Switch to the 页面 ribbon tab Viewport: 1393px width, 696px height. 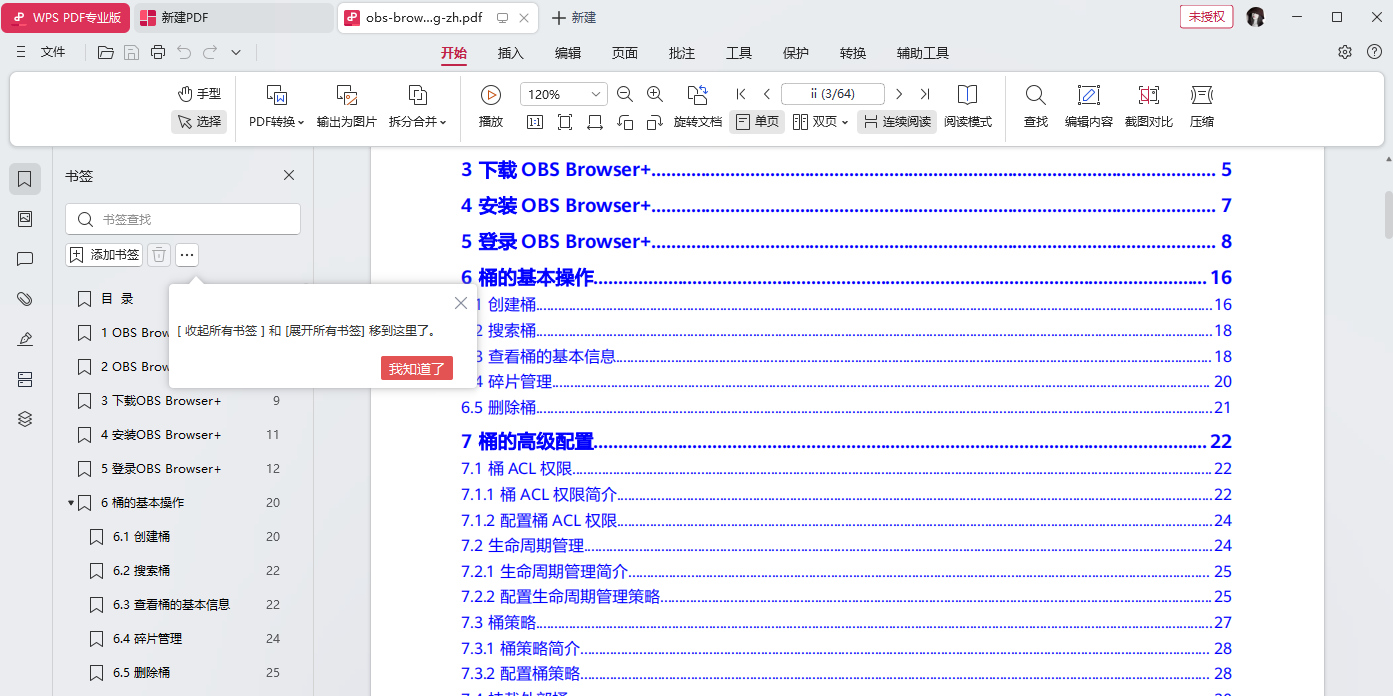click(x=625, y=53)
